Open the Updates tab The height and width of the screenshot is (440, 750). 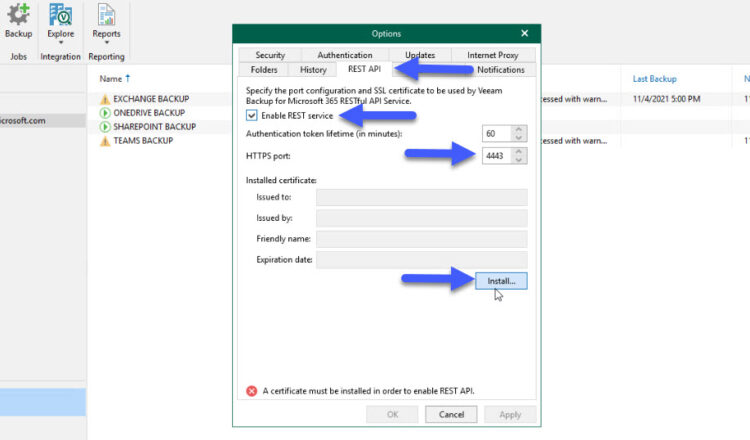[420, 55]
